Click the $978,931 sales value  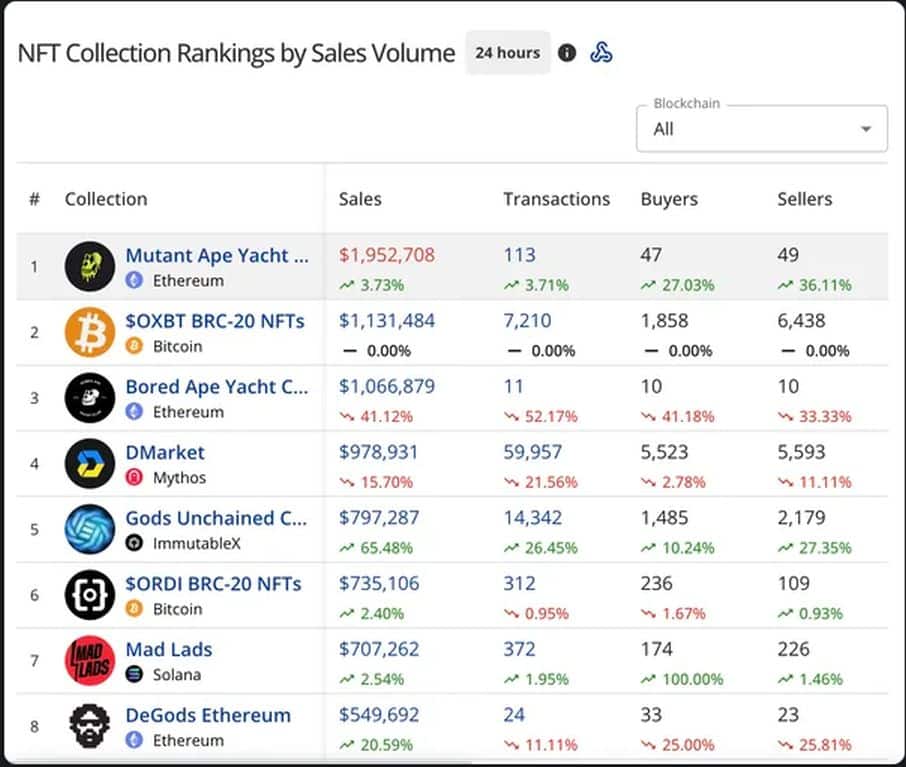(x=378, y=452)
